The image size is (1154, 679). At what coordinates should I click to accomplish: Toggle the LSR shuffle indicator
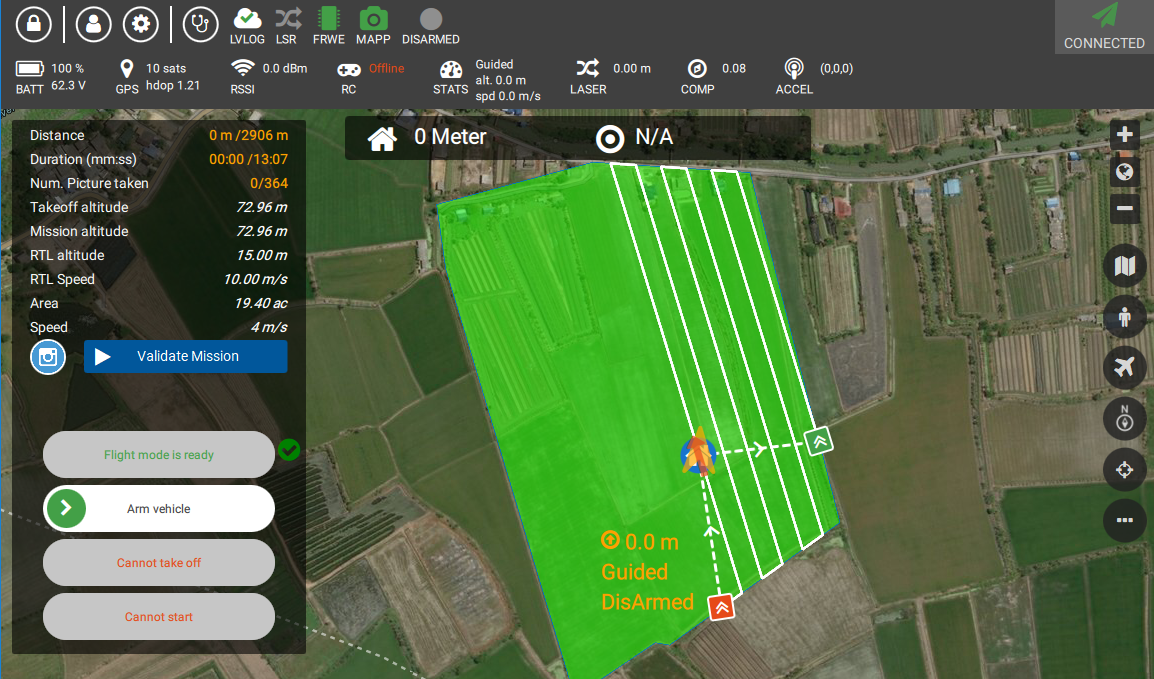point(287,19)
